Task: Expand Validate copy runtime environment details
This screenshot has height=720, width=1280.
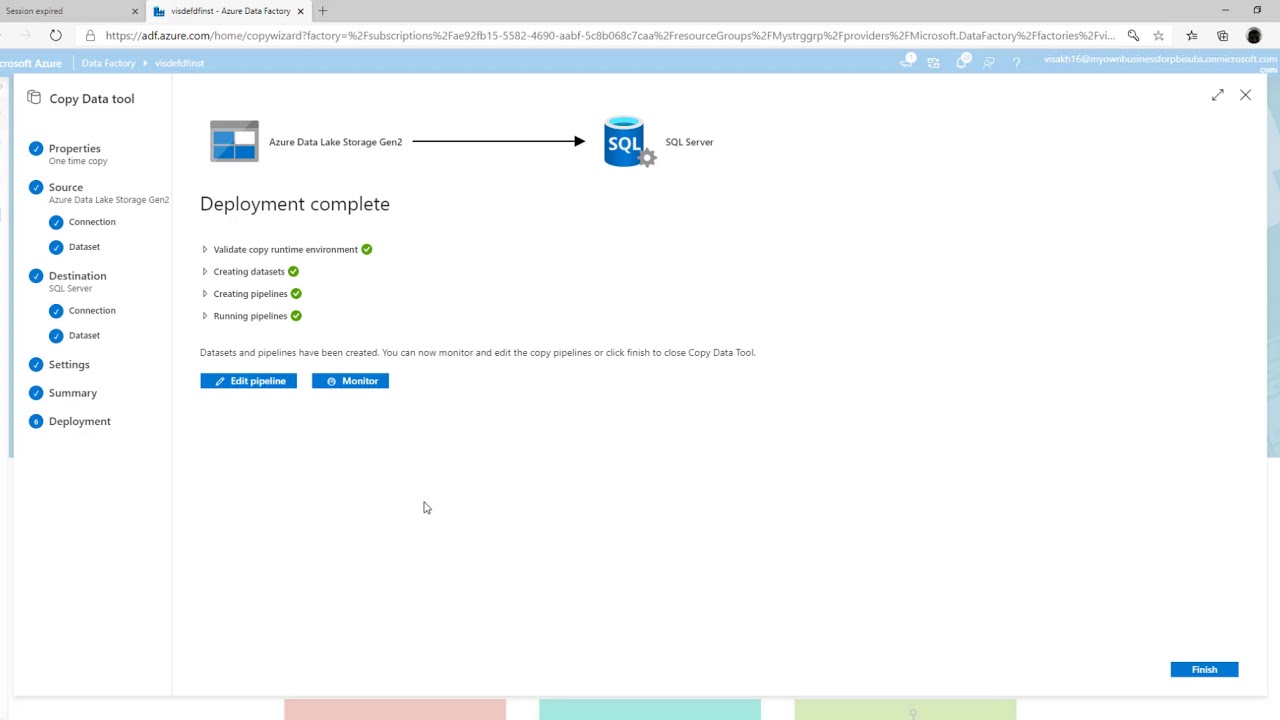Action: click(x=205, y=250)
